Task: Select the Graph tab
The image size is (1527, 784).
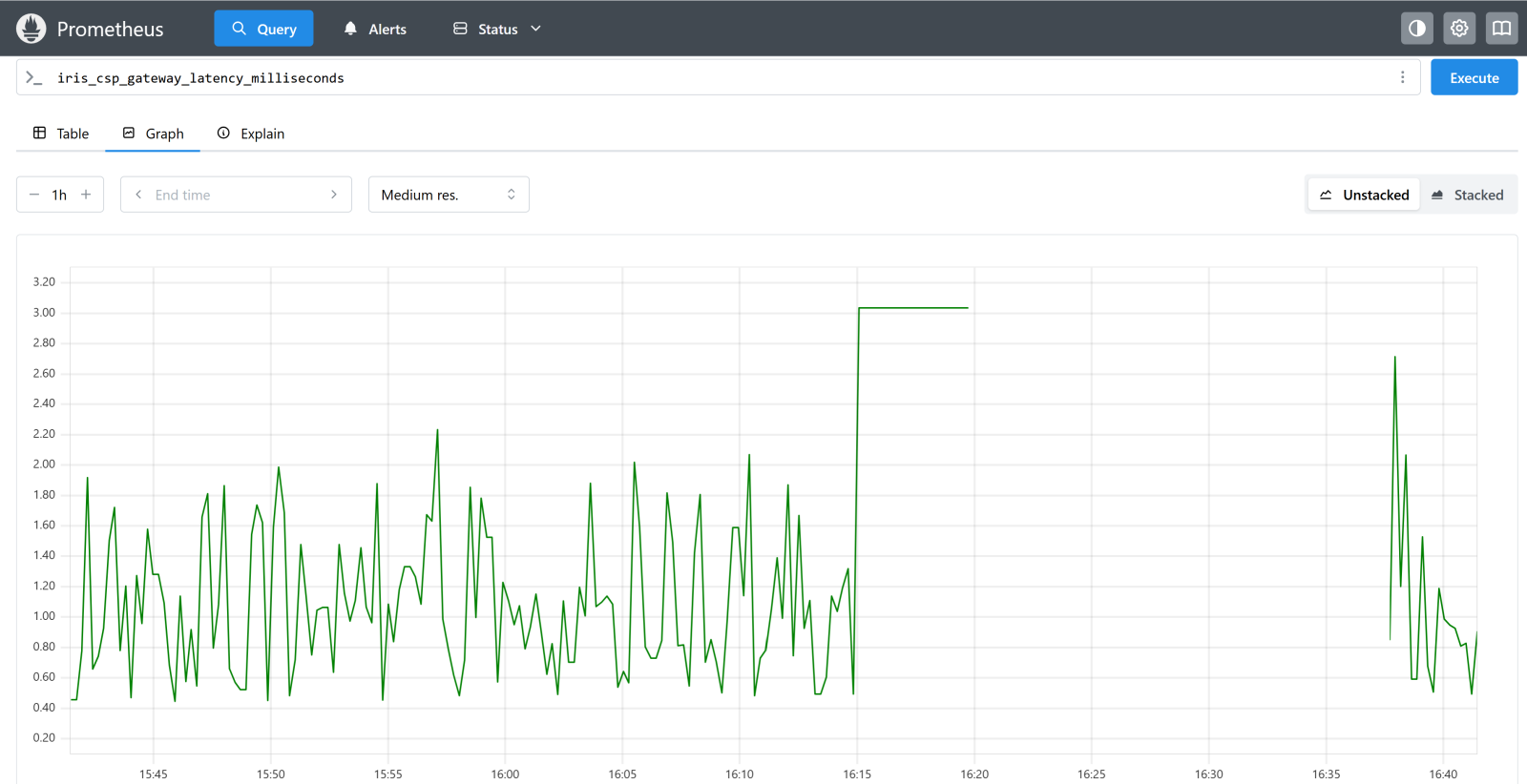Action: tap(154, 134)
